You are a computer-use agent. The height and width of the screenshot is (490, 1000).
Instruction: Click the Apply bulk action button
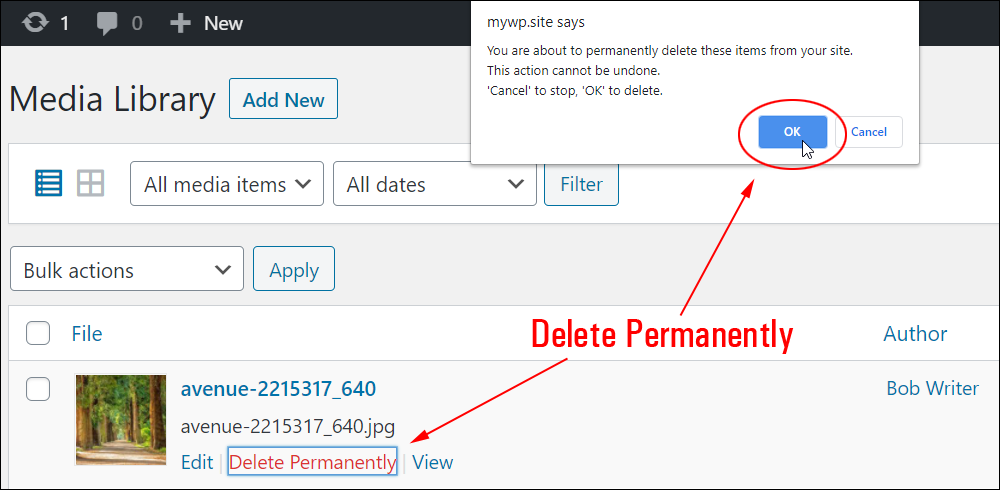pos(294,269)
